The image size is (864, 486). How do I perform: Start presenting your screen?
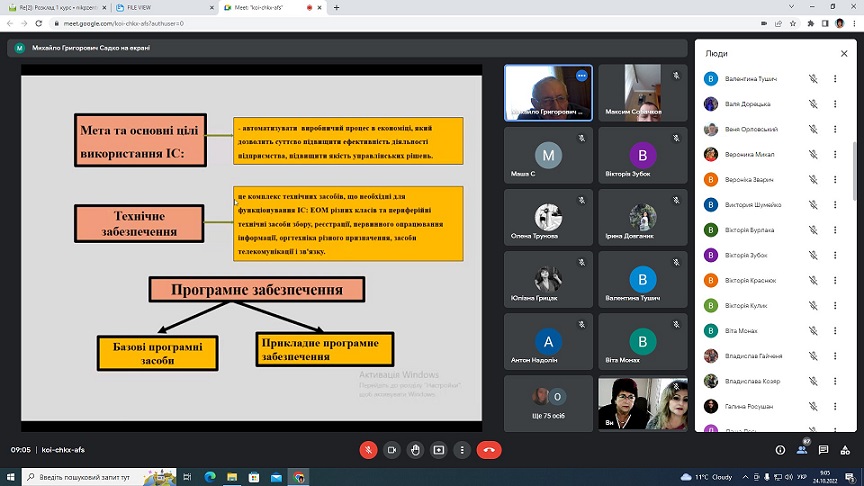[x=439, y=450]
